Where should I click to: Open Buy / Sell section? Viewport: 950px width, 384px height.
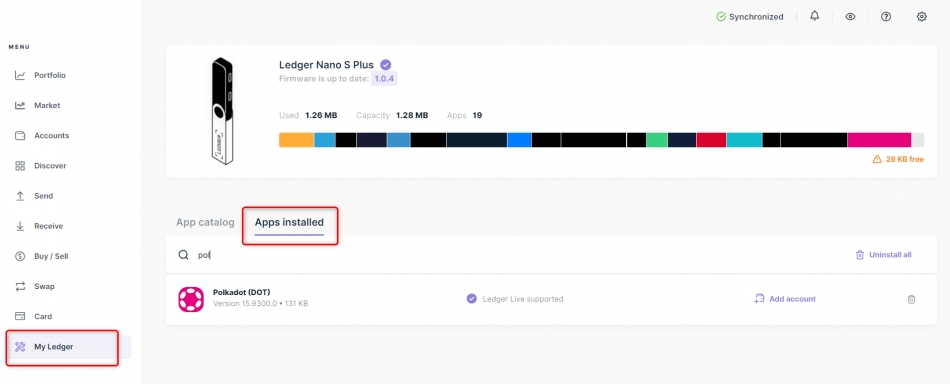pyautogui.click(x=51, y=256)
